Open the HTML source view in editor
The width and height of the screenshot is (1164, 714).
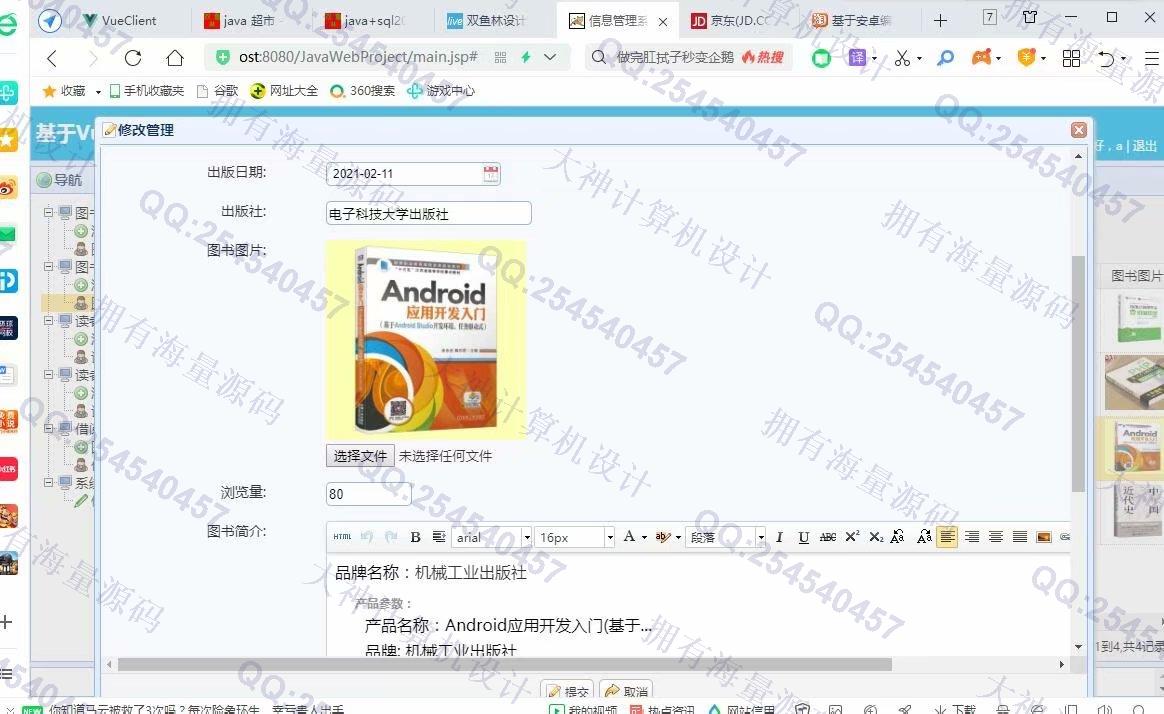pos(342,537)
